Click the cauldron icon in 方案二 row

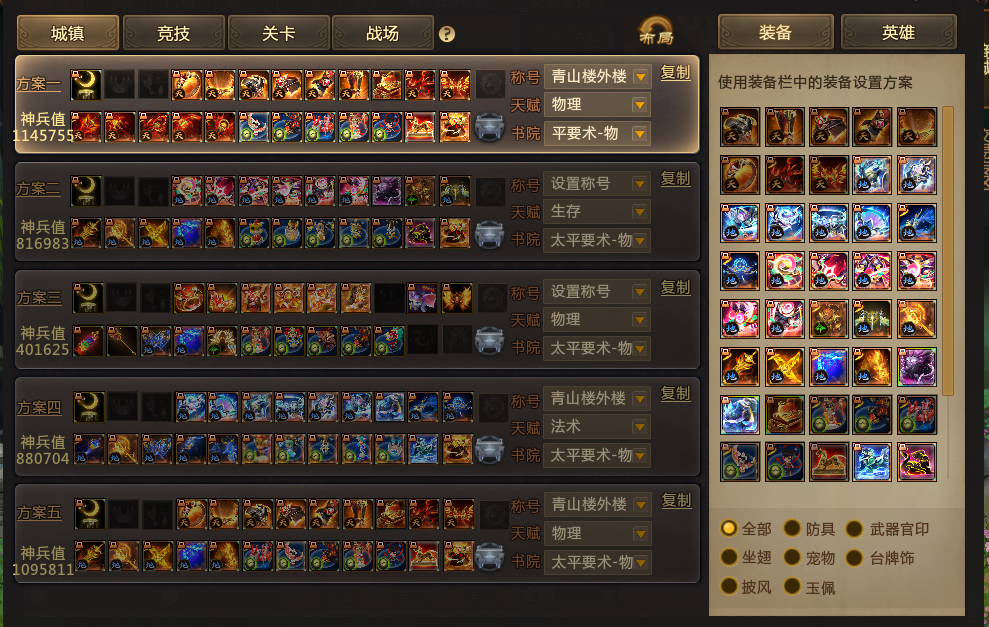pyautogui.click(x=489, y=234)
